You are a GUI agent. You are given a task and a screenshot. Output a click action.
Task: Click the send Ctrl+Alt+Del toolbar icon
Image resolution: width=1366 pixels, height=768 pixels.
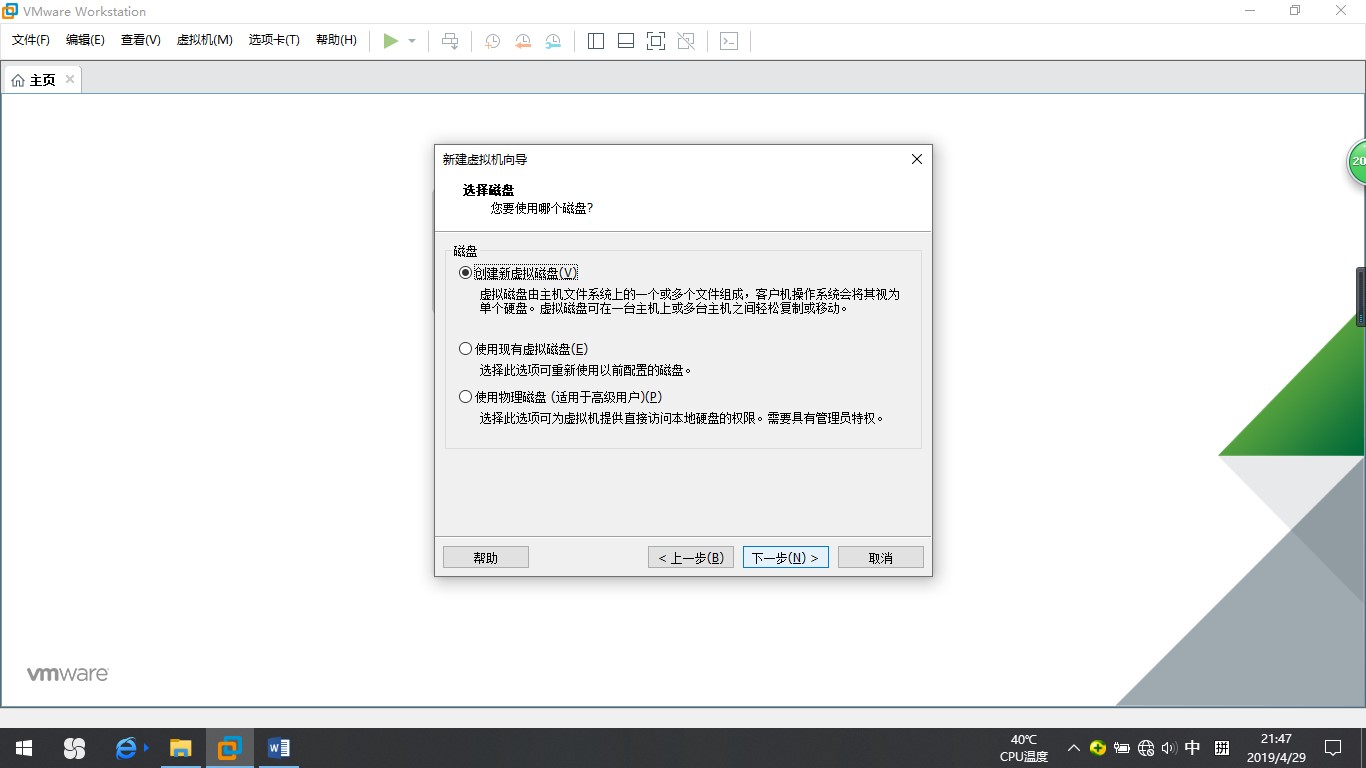click(x=450, y=41)
